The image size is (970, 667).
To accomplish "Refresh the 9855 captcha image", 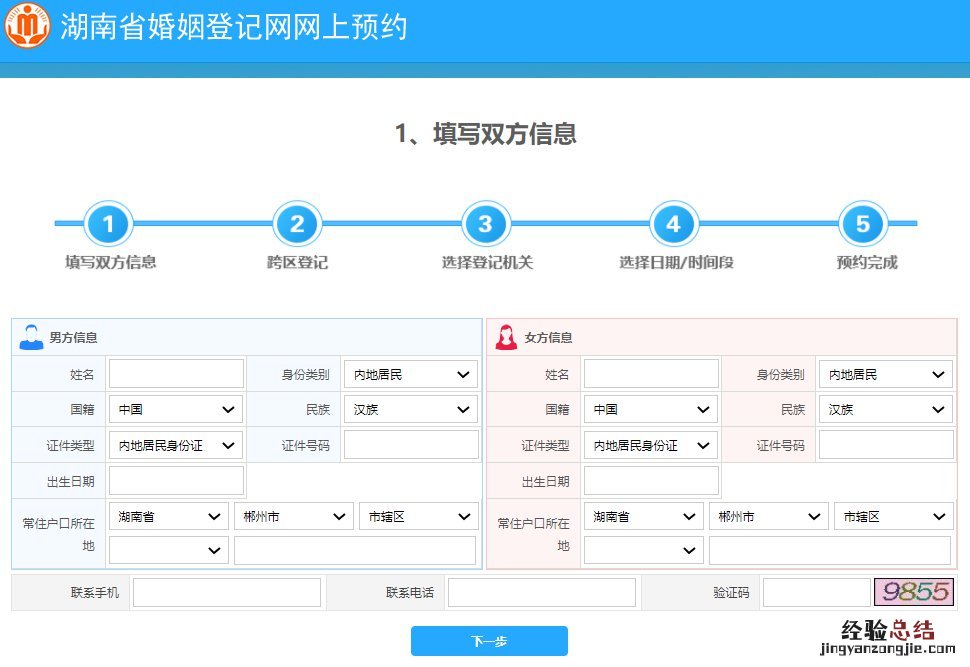I will (913, 592).
